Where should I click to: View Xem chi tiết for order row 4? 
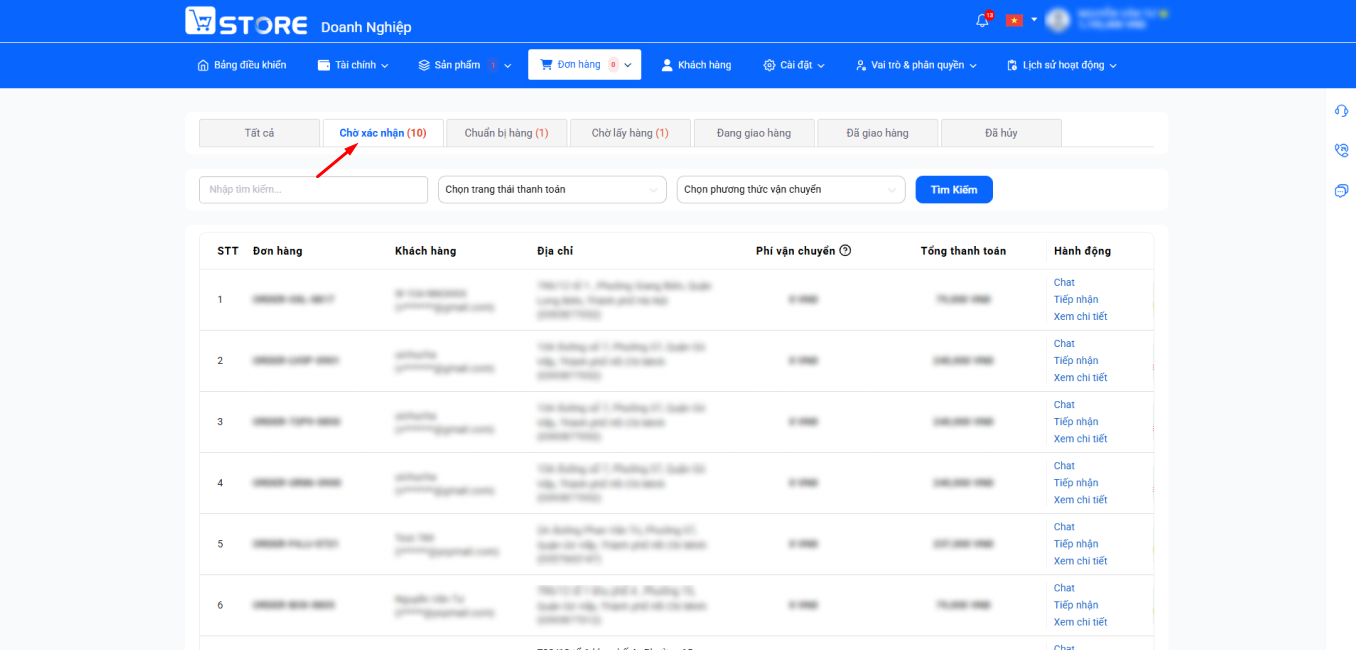point(1081,500)
